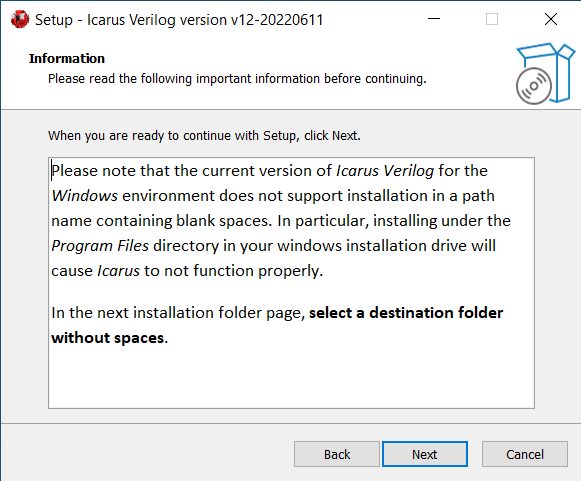The image size is (581, 481).
Task: Click 'Please read the following important information' text
Action: point(237,79)
